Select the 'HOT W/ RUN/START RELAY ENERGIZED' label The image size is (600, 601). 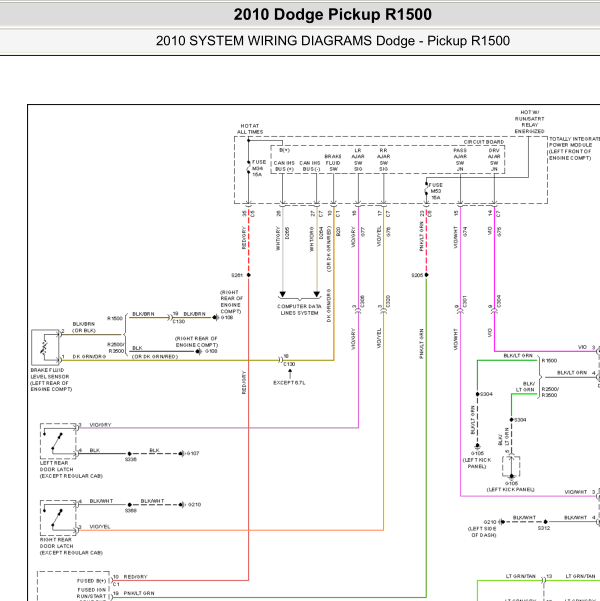pyautogui.click(x=529, y=122)
